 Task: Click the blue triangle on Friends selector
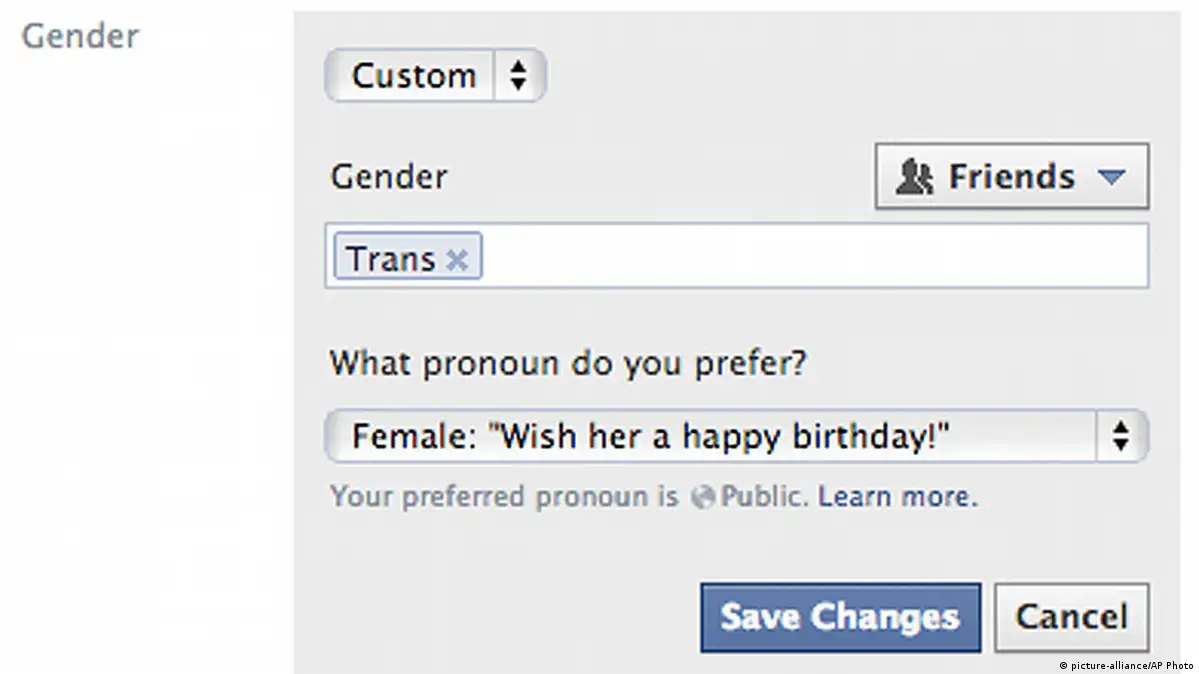(1111, 178)
